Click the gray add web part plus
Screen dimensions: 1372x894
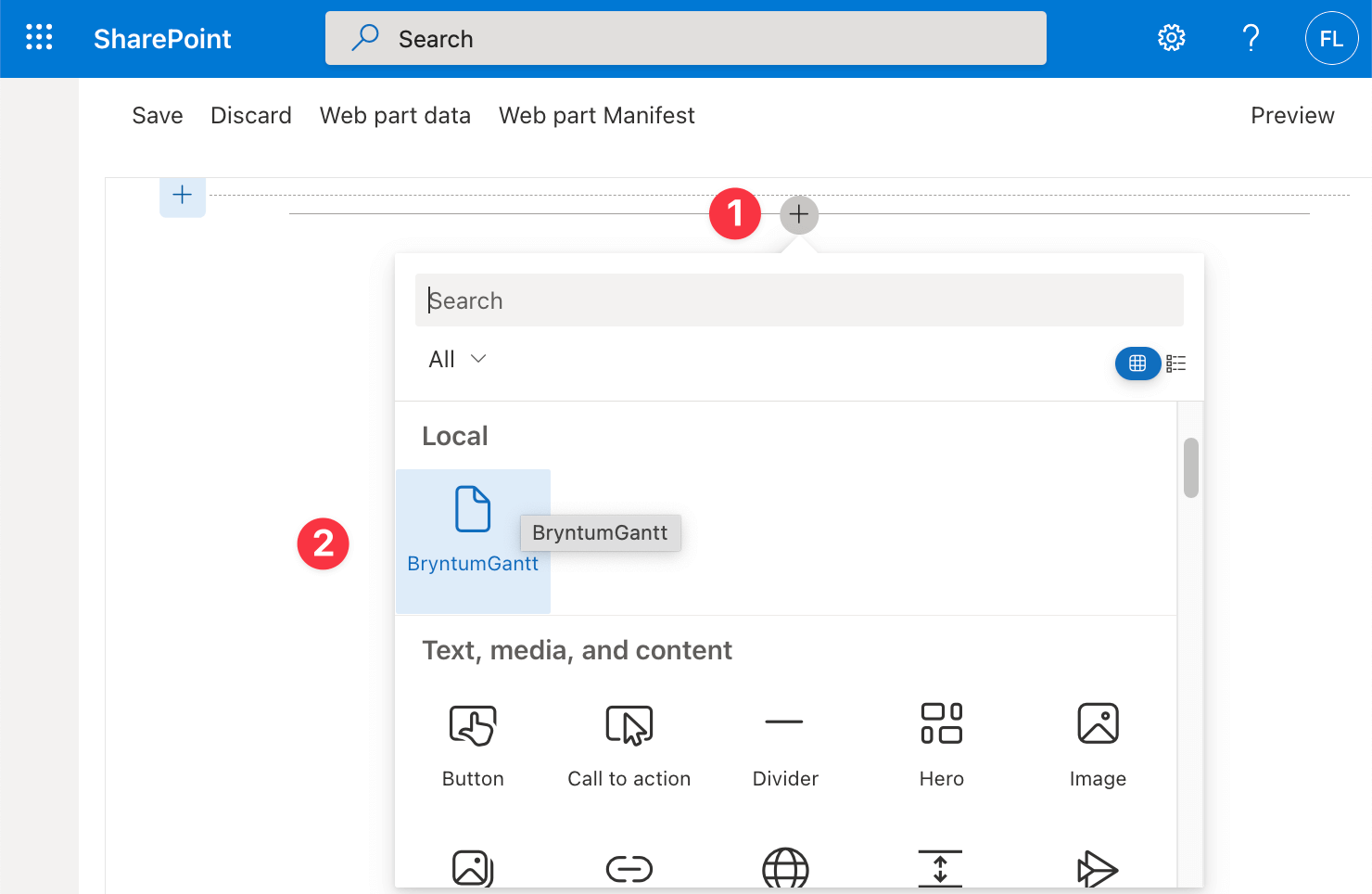coord(799,215)
